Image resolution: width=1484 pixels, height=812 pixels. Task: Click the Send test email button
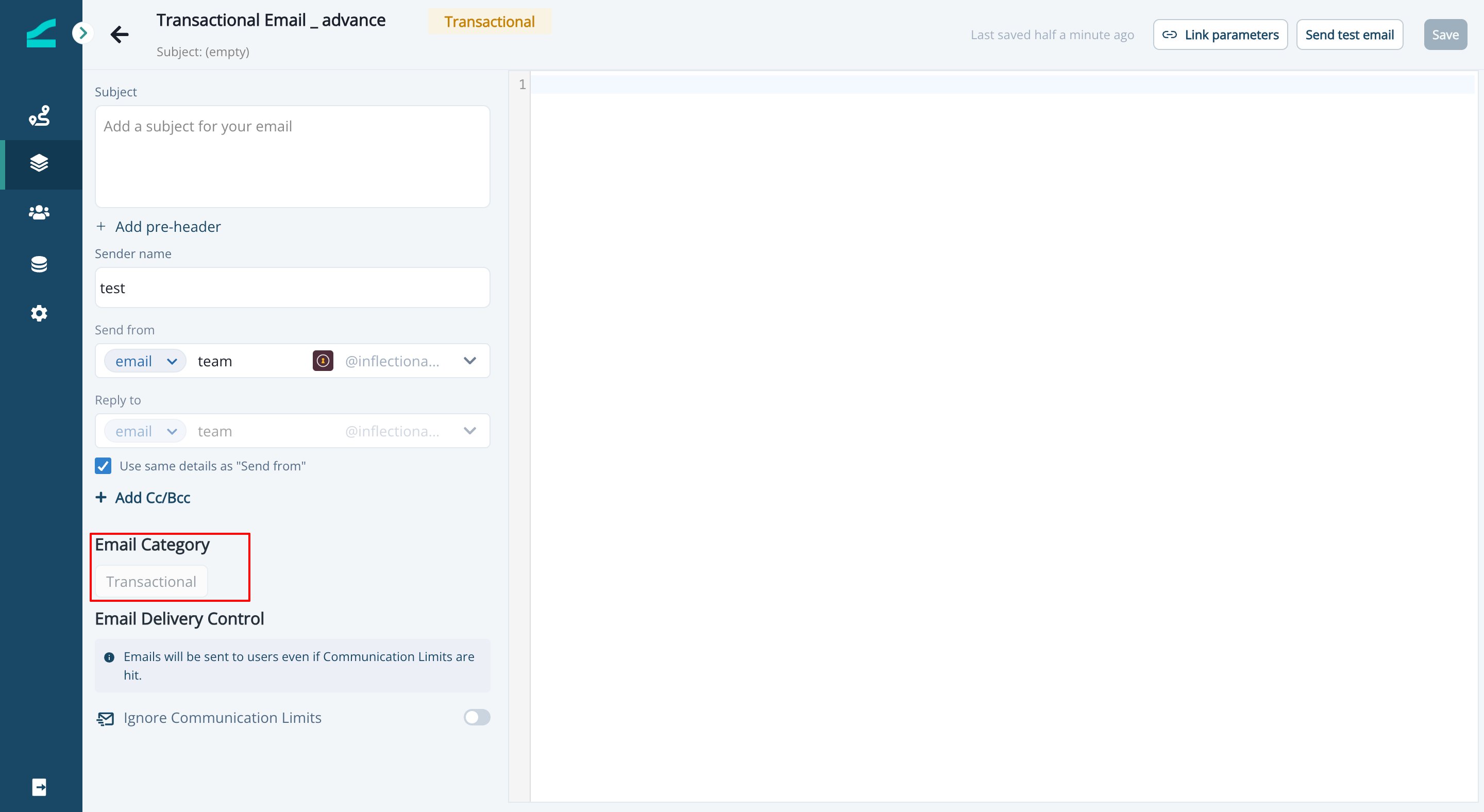coord(1349,35)
